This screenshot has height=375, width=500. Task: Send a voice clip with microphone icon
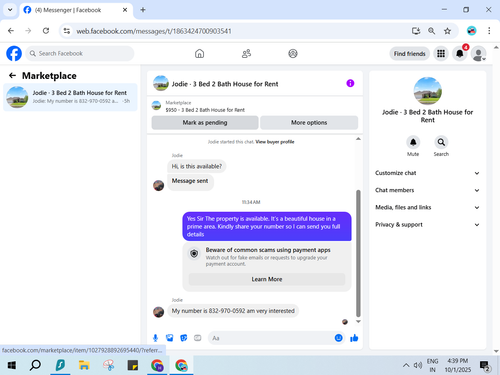coord(155,338)
